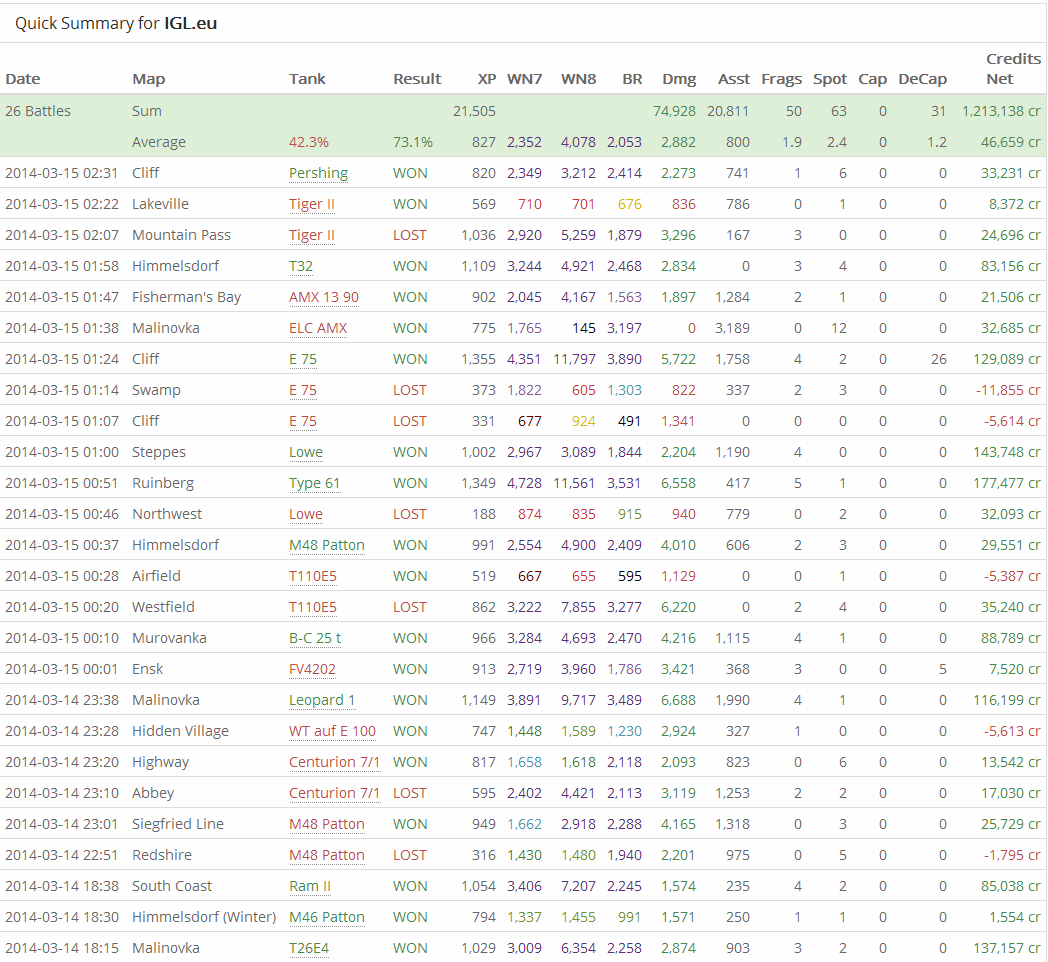1048x962 pixels.
Task: Sort by Dmg column header
Action: 679,79
